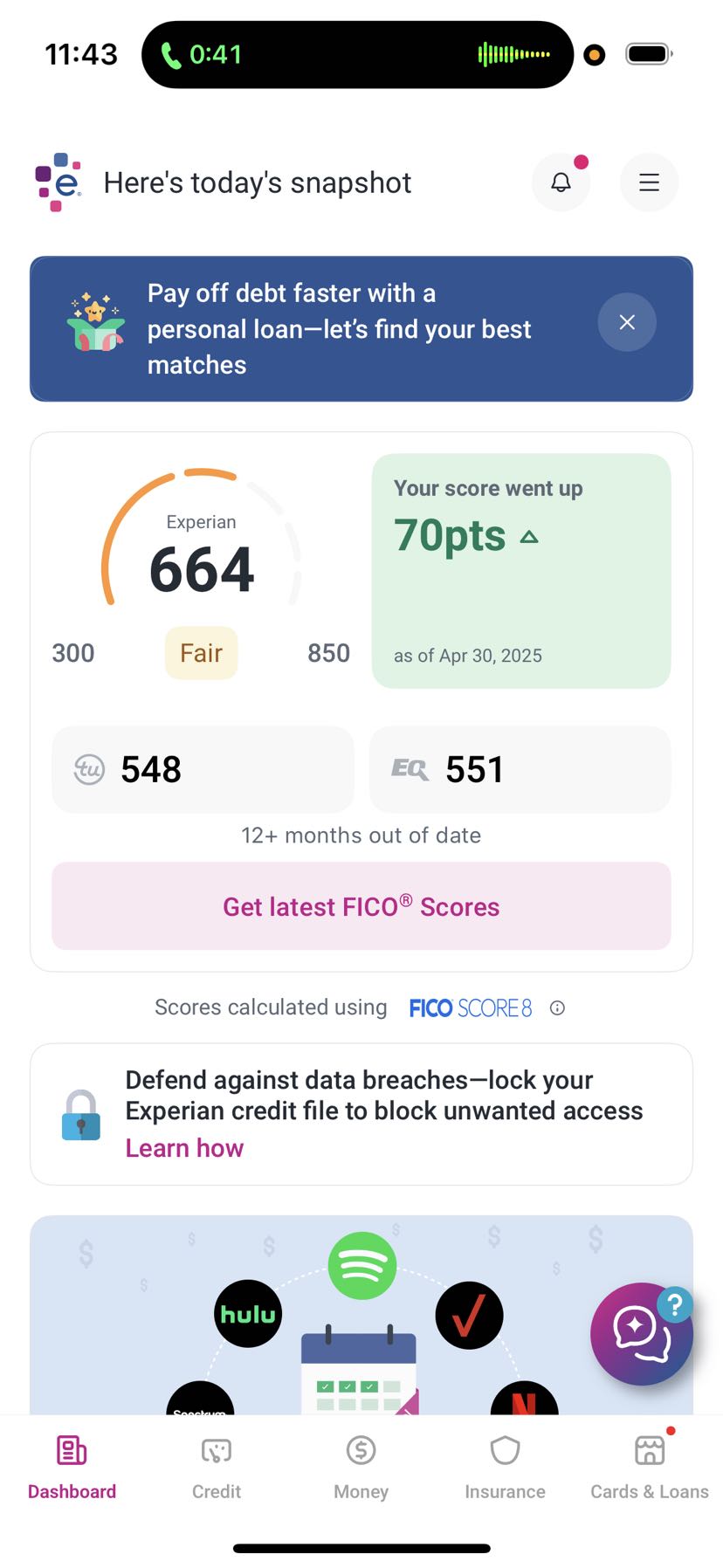Open the notifications bell
The image size is (723, 1568).
pyautogui.click(x=561, y=182)
